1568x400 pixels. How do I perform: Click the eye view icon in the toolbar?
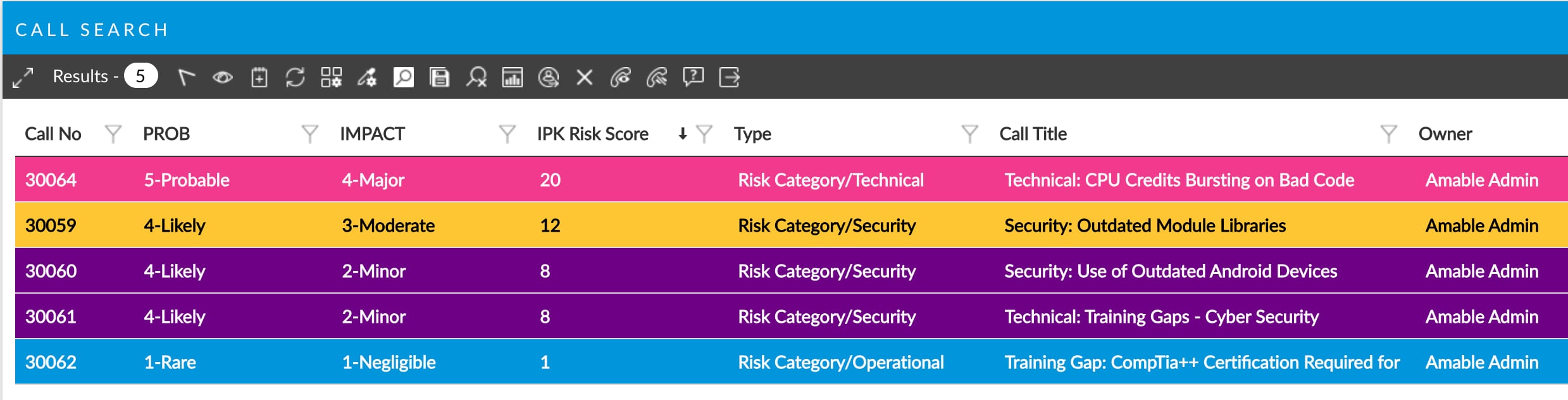click(x=222, y=77)
